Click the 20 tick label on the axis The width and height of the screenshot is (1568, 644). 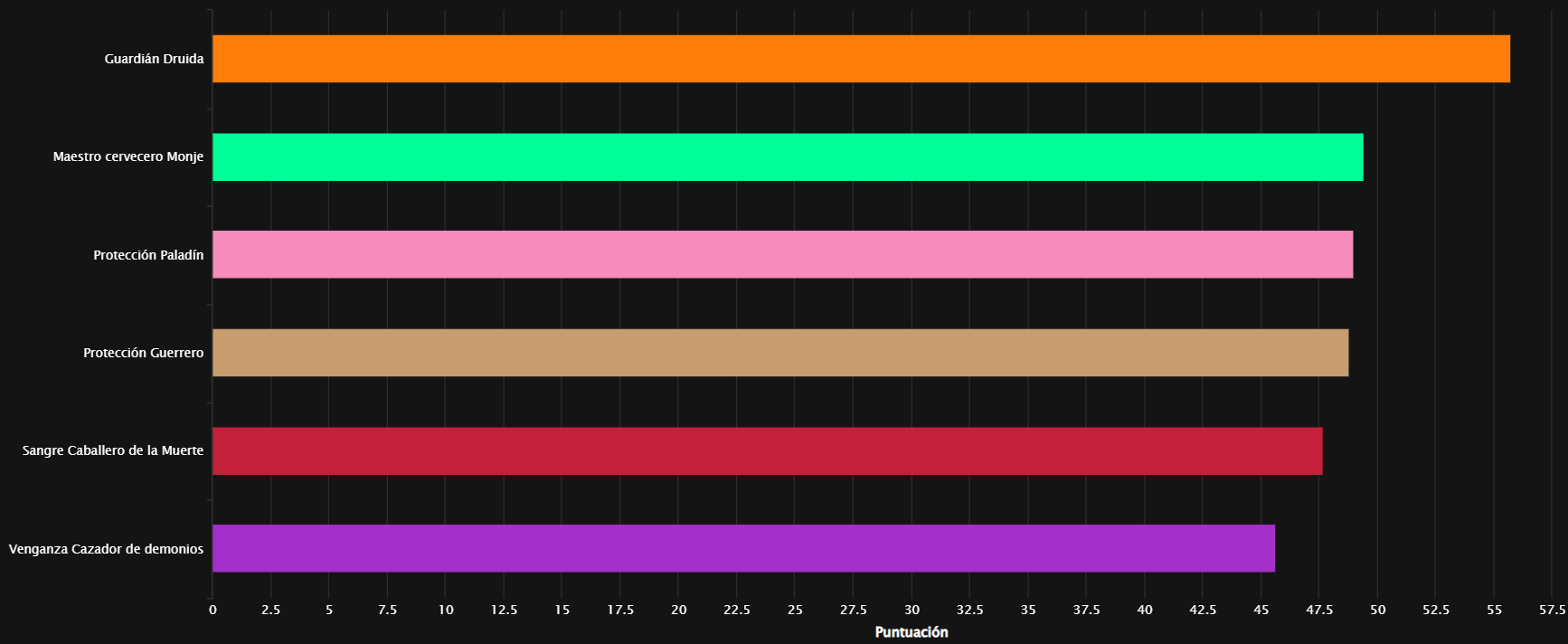pos(678,610)
